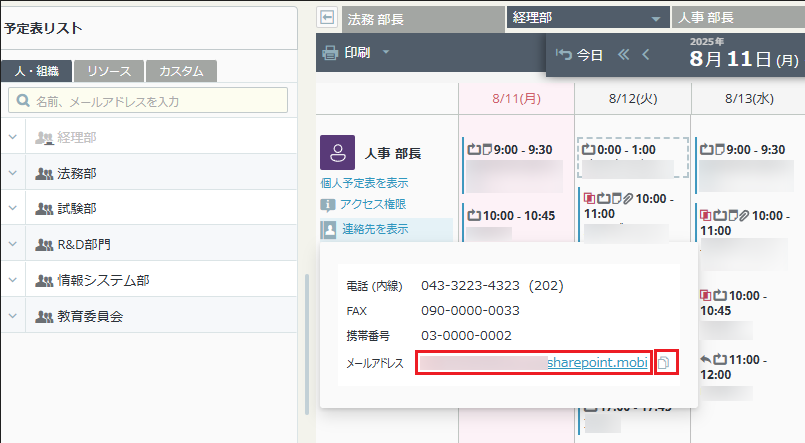805x443 pixels.
Task: Go back to 今日 (today)
Action: [579, 55]
